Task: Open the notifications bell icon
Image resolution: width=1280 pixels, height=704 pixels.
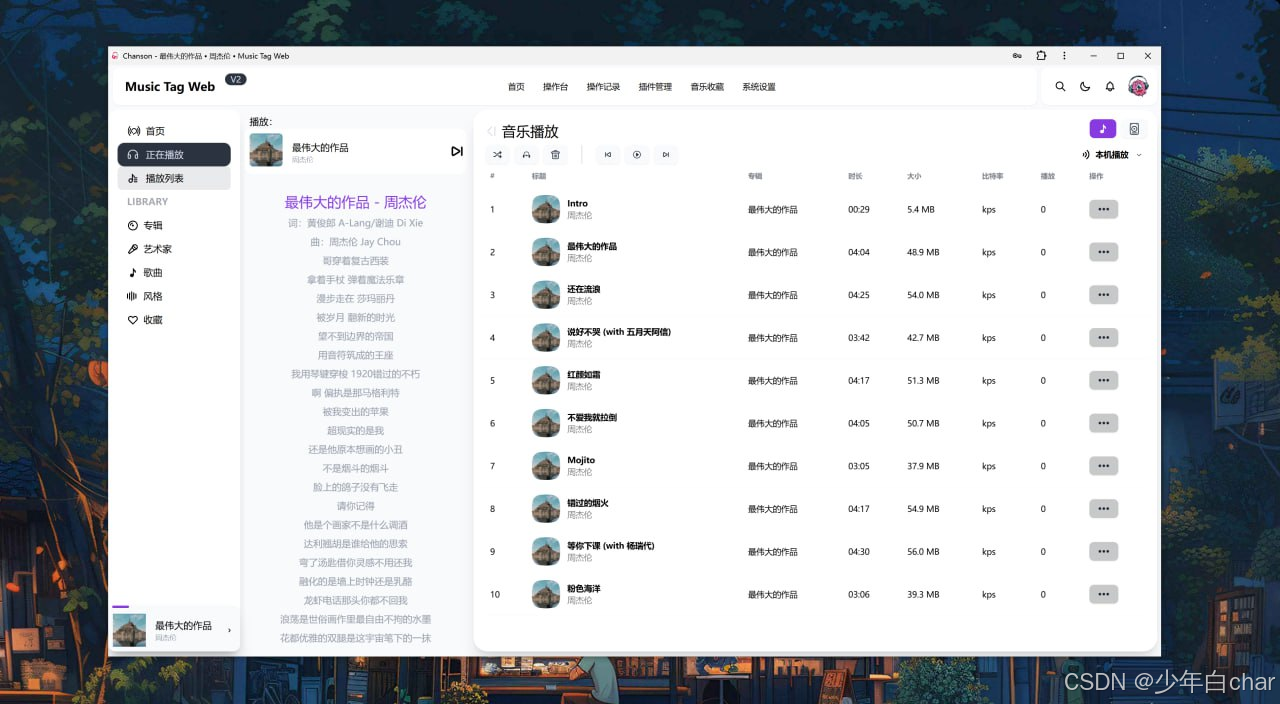Action: (1110, 87)
